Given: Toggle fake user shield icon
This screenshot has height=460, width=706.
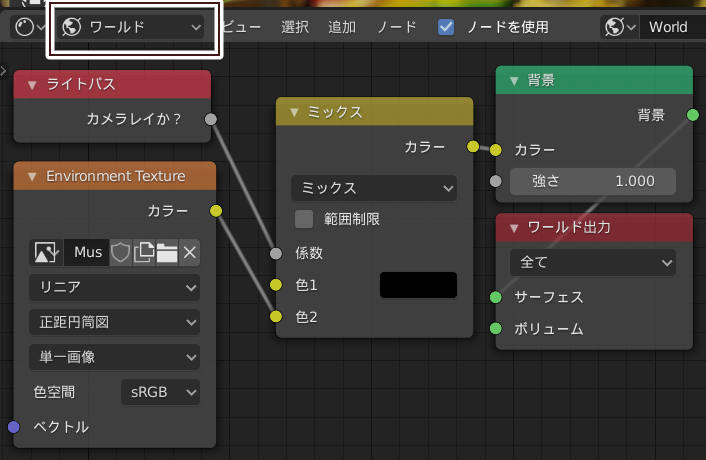Looking at the screenshot, I should click(121, 252).
